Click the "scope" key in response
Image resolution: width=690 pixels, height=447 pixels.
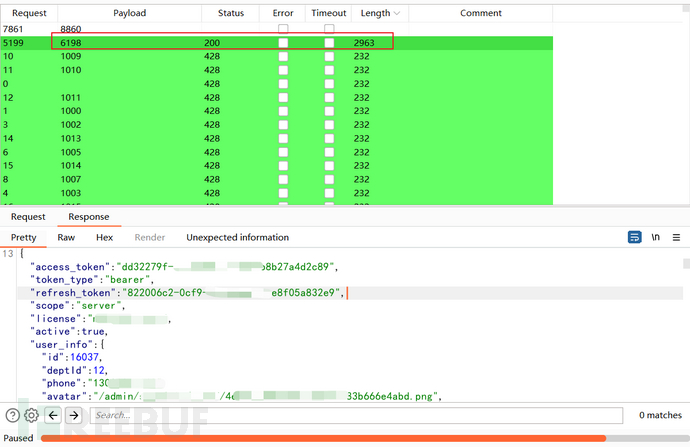coord(50,306)
